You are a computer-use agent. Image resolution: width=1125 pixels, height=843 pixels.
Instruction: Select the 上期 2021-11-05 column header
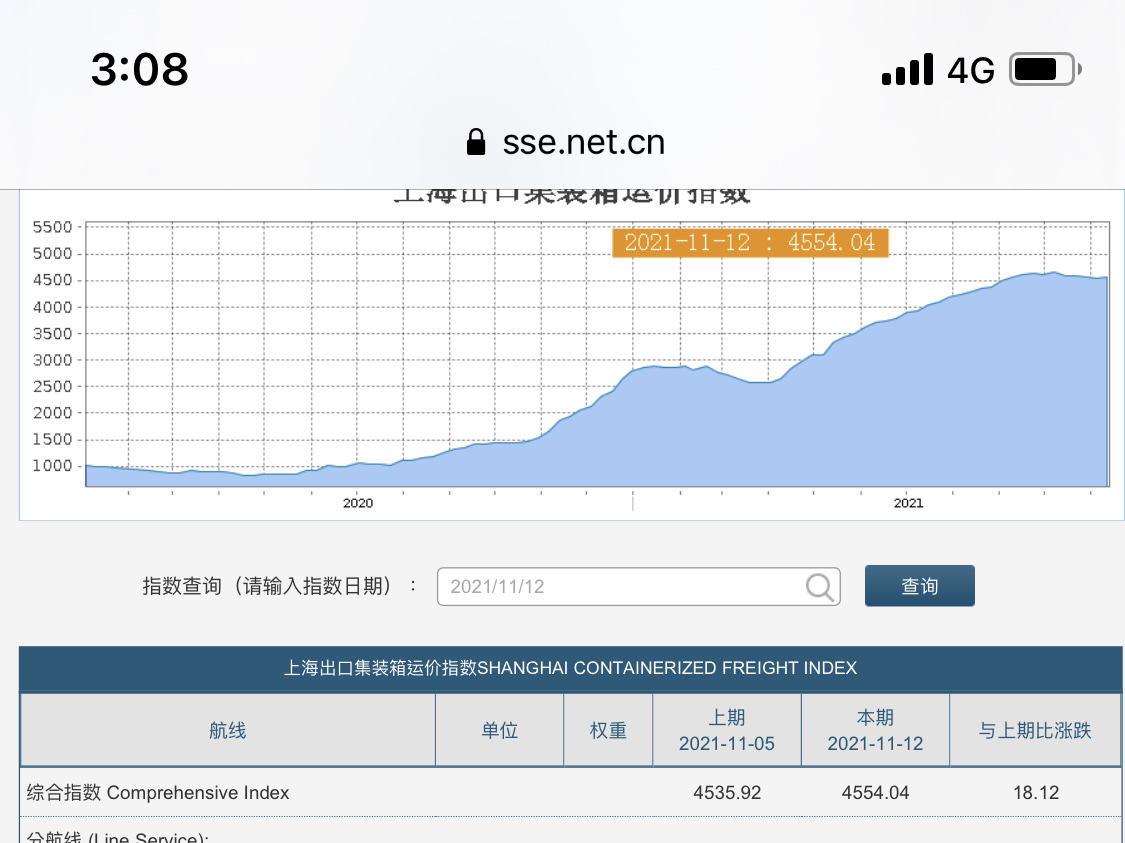tap(727, 731)
